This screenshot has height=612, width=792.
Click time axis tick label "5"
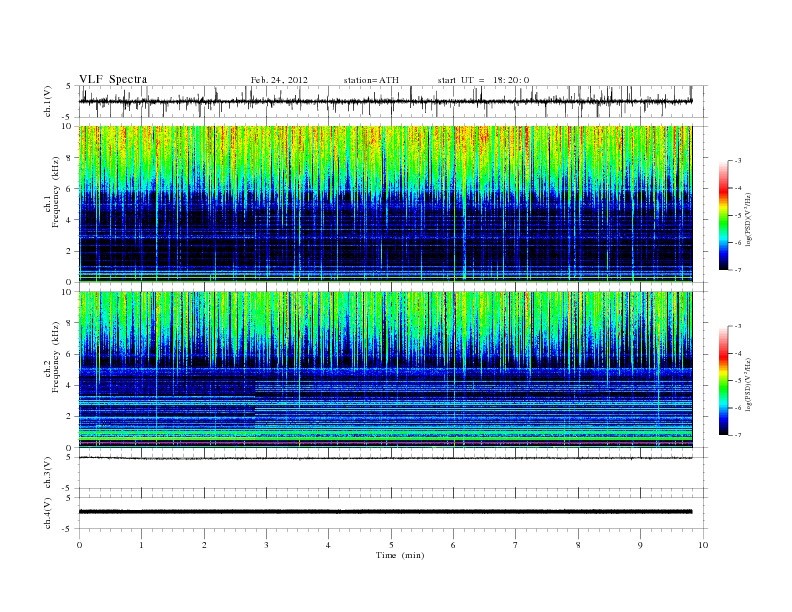(391, 545)
